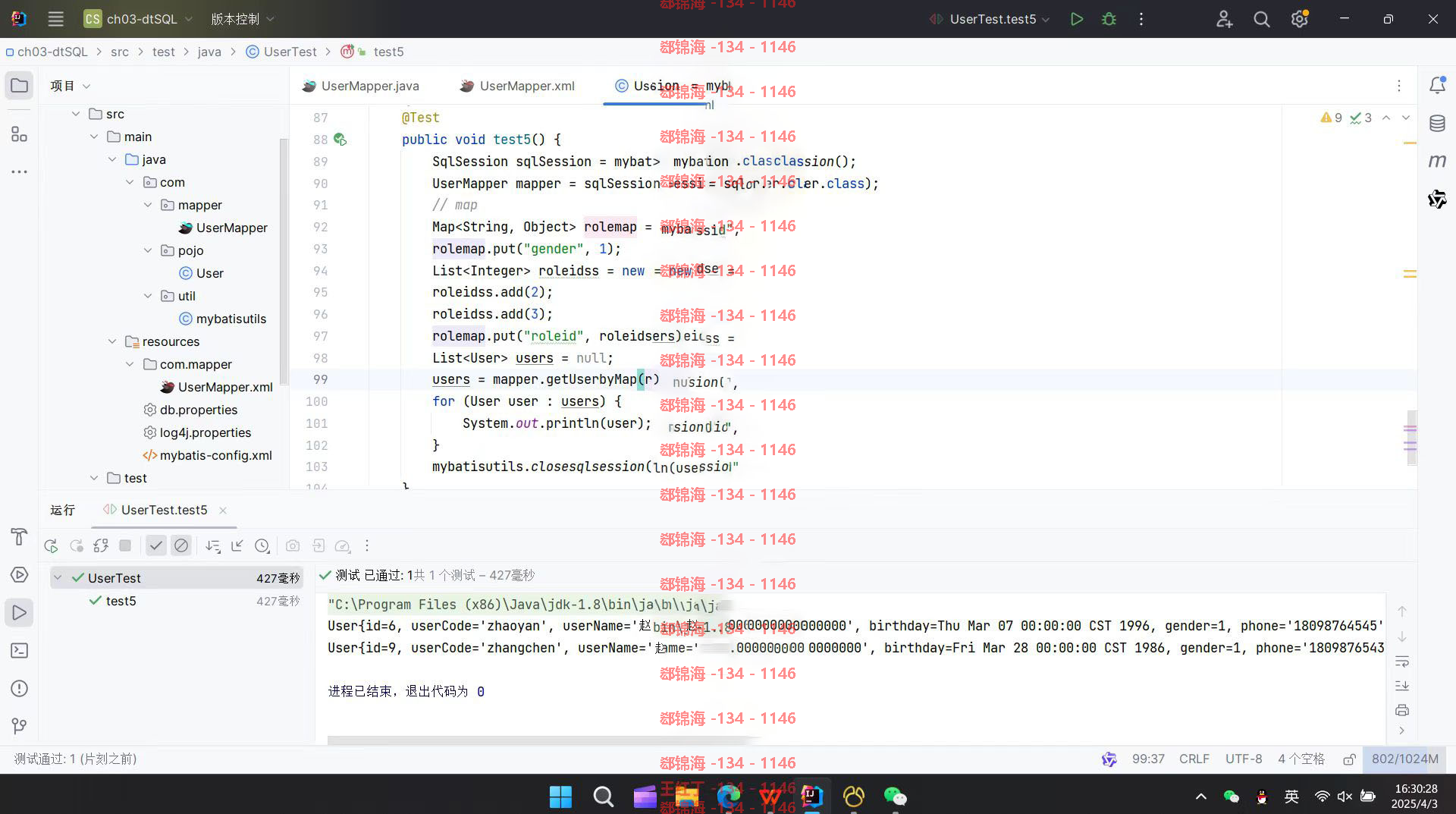Start debugging with the bug icon
Viewport: 1456px width, 814px height.
(1109, 19)
